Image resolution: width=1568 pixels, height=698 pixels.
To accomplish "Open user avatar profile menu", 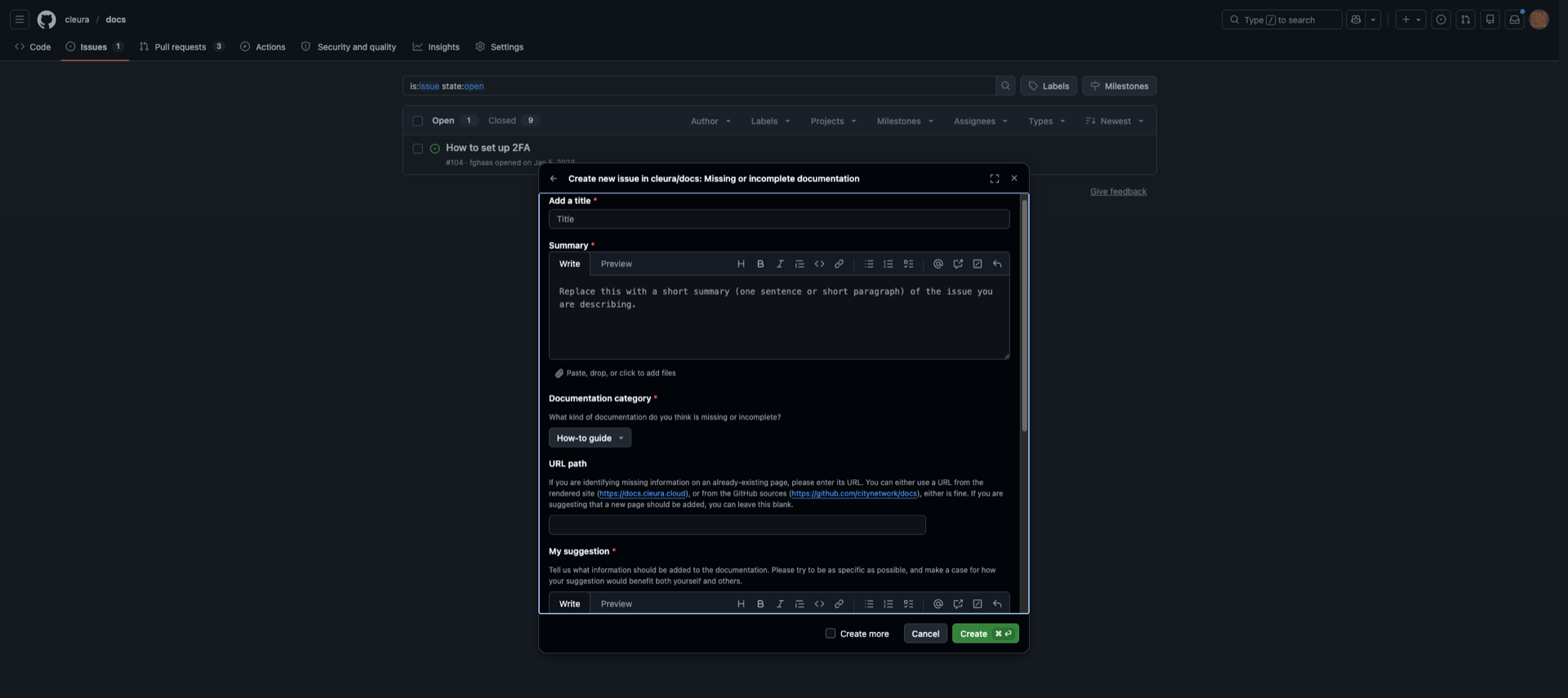I will 1539,20.
